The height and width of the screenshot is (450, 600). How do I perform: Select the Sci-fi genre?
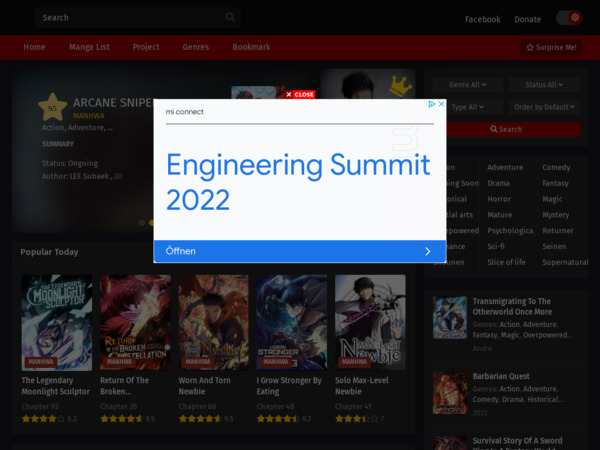(x=496, y=246)
